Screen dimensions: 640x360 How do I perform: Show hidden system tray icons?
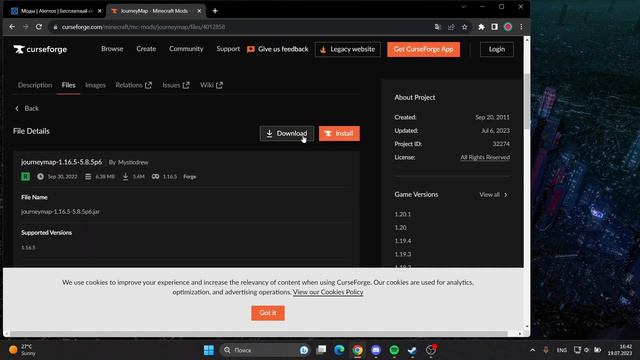click(532, 350)
